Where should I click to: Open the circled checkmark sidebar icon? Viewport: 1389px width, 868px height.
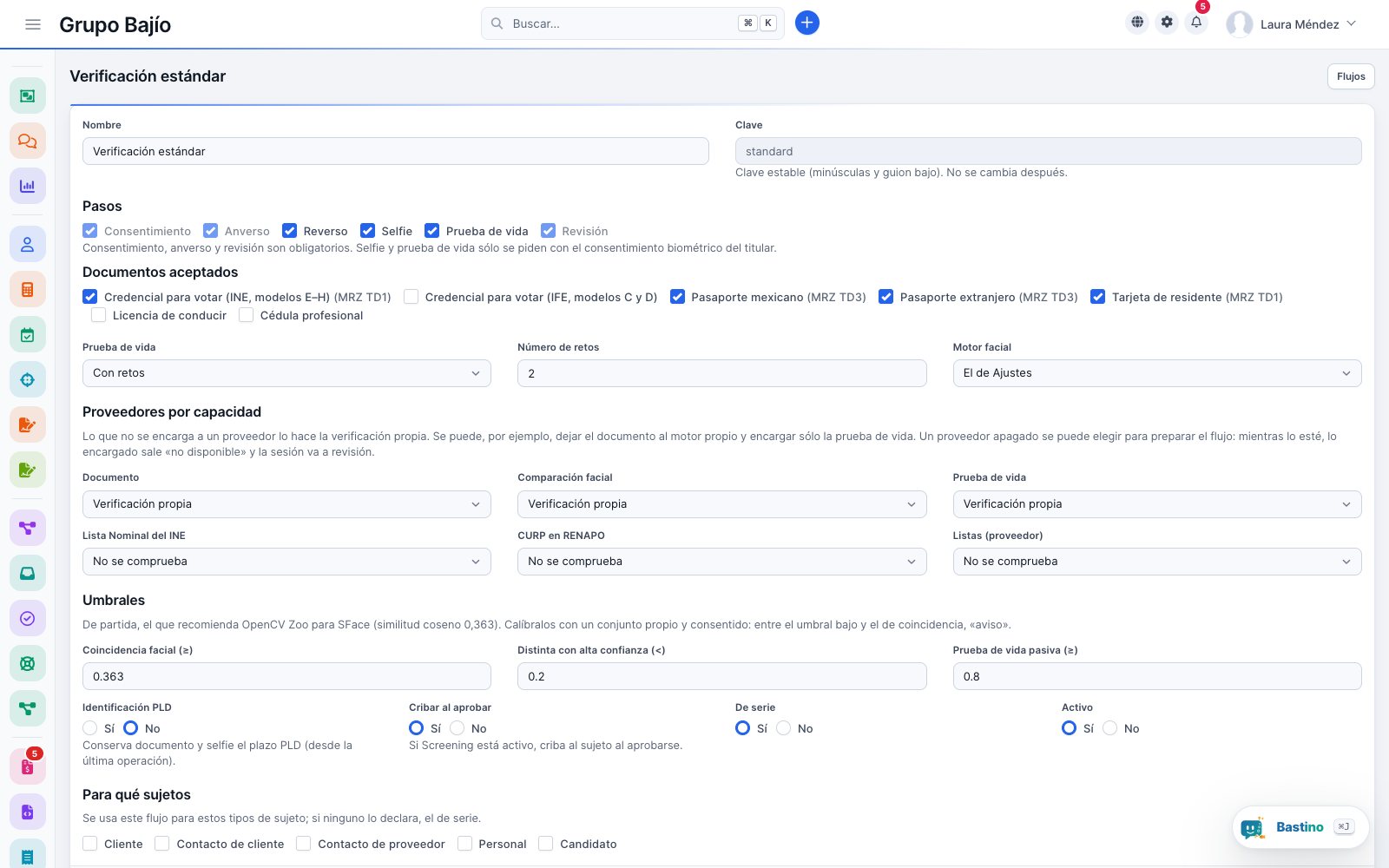coord(28,618)
